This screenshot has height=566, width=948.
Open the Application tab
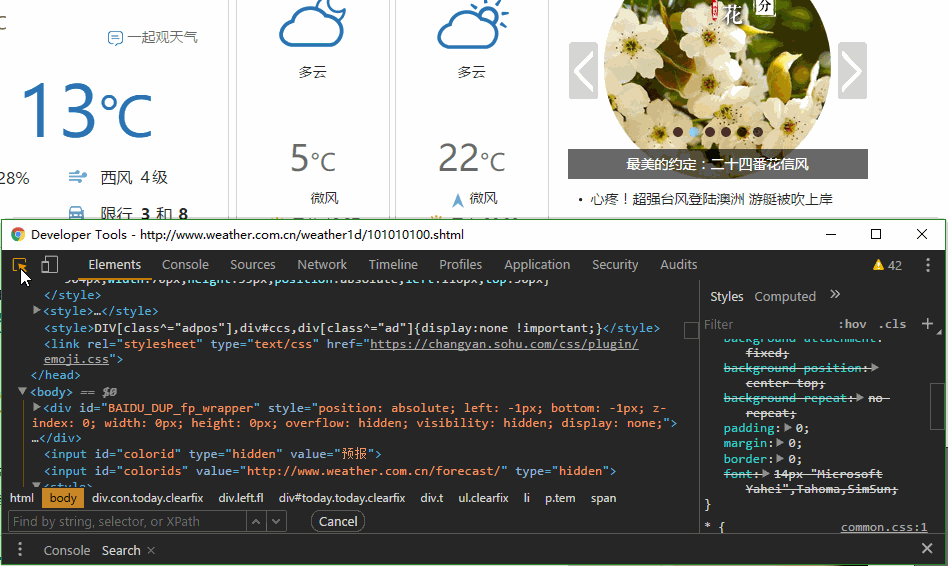point(537,265)
